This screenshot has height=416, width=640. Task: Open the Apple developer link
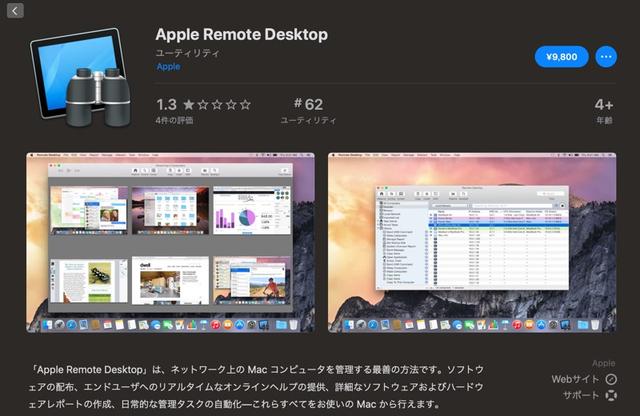click(168, 67)
